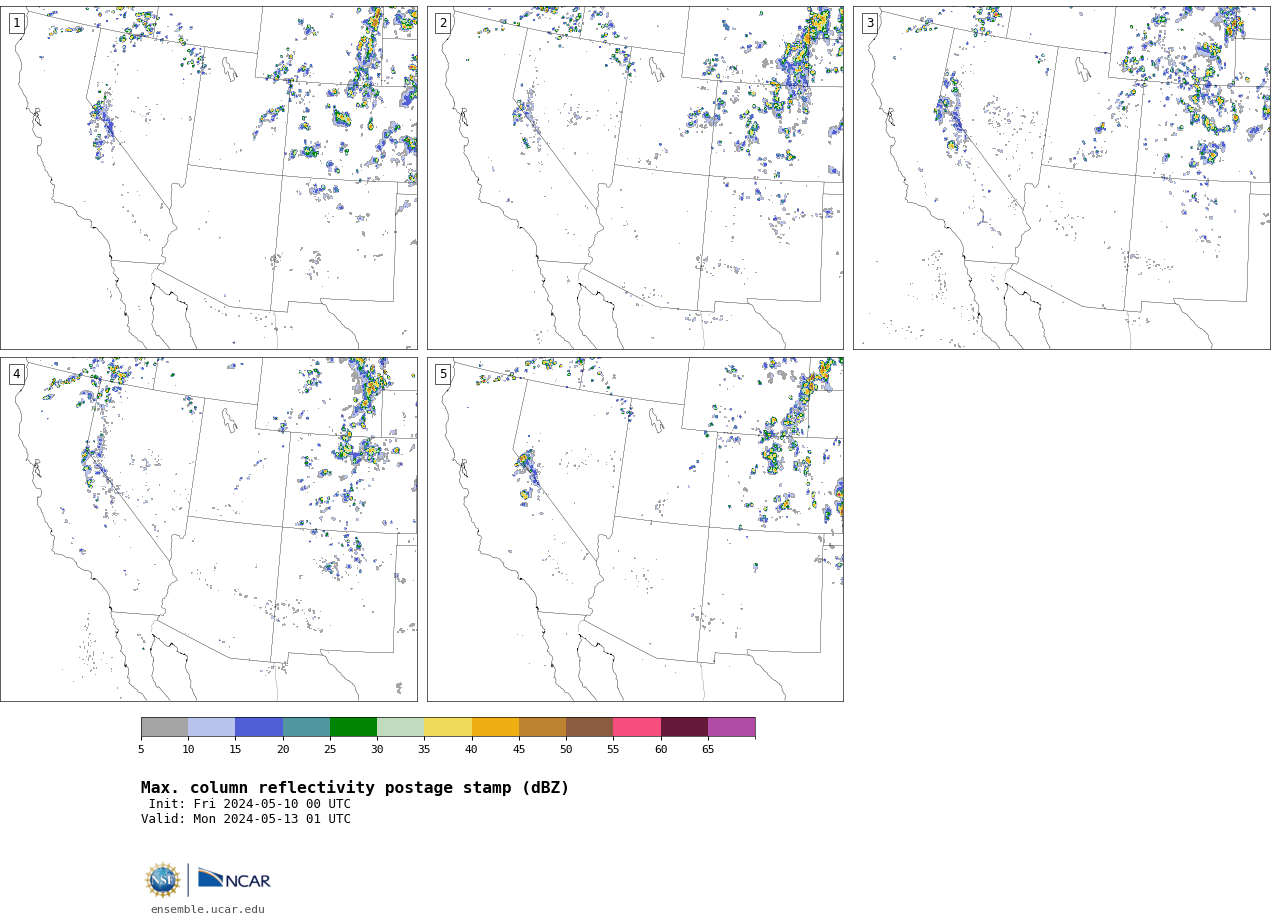Click the Init: Fri 2024-05-10 00 UTC text
Image resolution: width=1280 pixels, height=920 pixels.
(250, 804)
